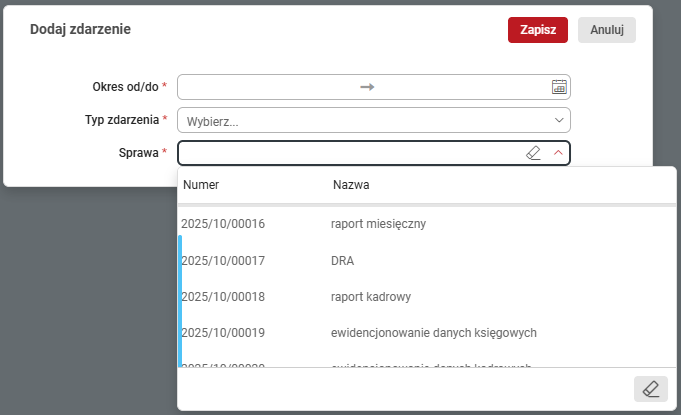Save the event with Zapisz

[538, 30]
